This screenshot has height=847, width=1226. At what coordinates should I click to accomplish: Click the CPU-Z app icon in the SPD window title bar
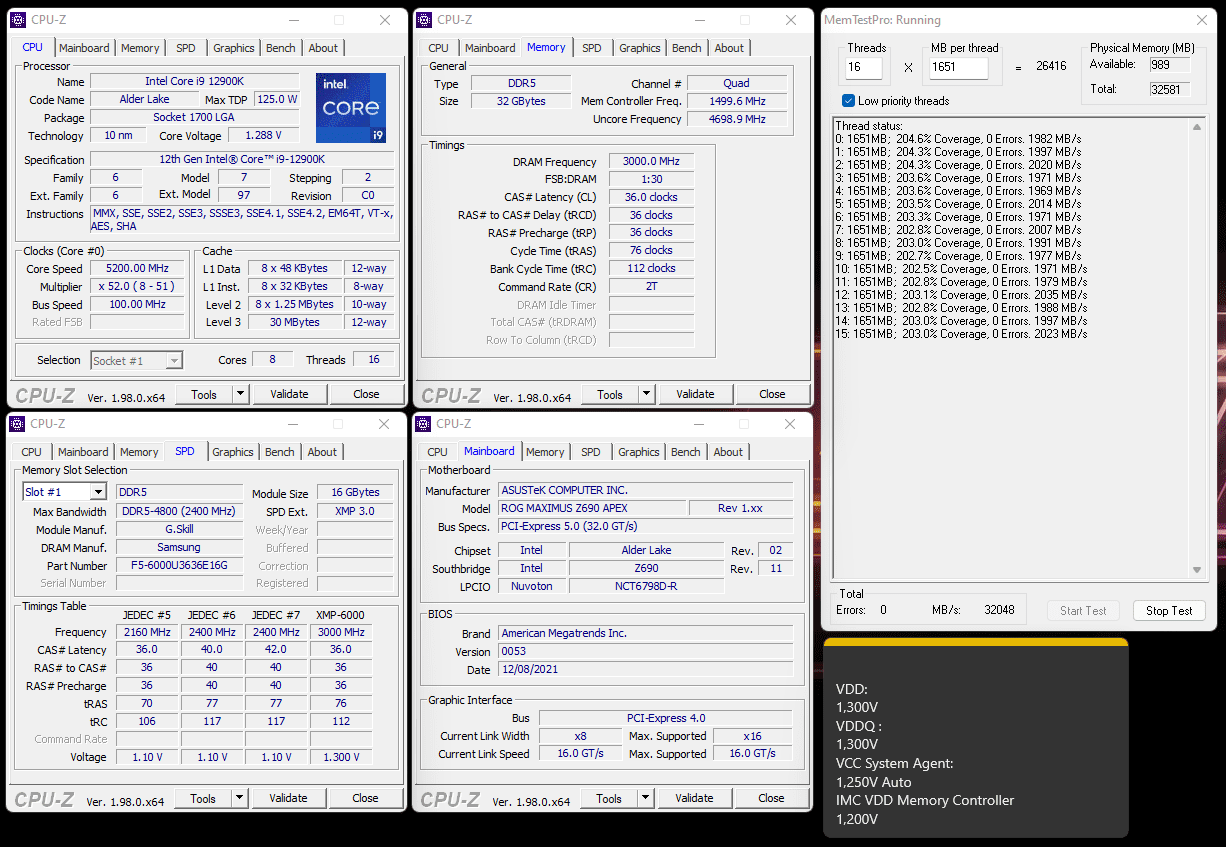pos(17,424)
